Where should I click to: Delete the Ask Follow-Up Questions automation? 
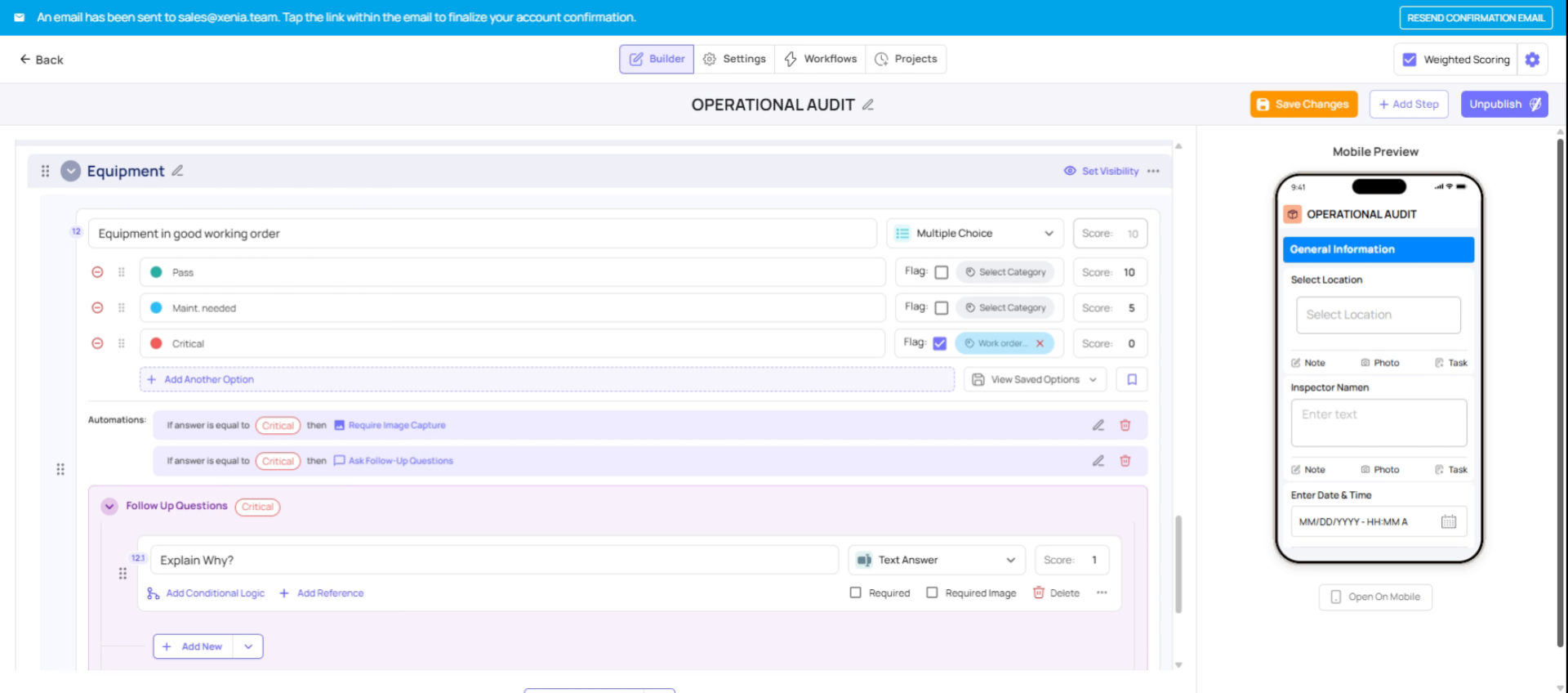point(1125,461)
